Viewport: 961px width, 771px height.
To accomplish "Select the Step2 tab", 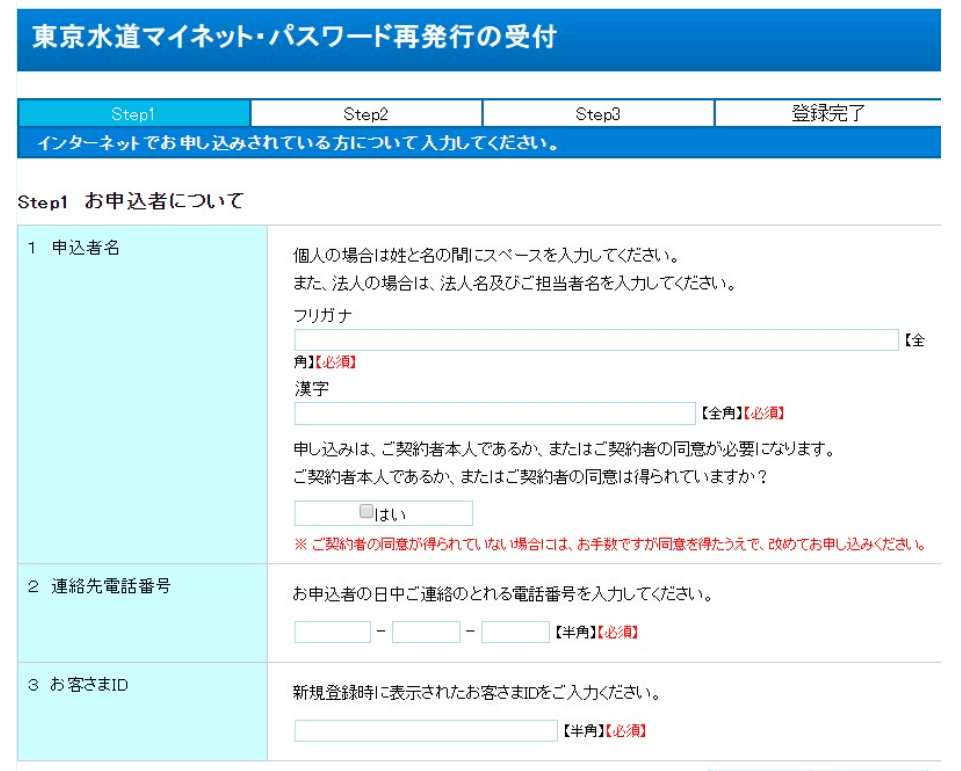I will [x=366, y=113].
